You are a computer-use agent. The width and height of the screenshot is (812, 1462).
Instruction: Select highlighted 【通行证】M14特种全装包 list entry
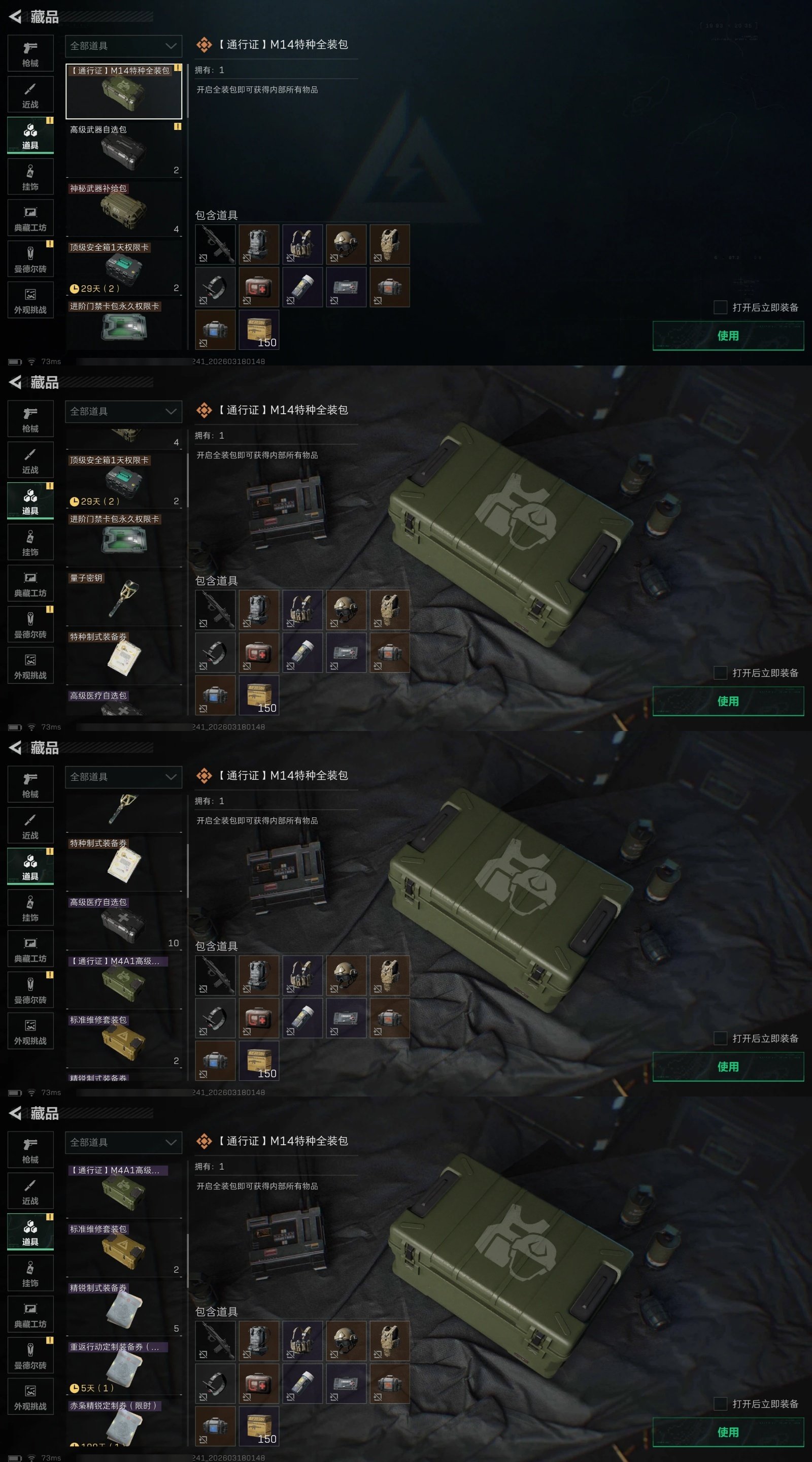(x=124, y=91)
